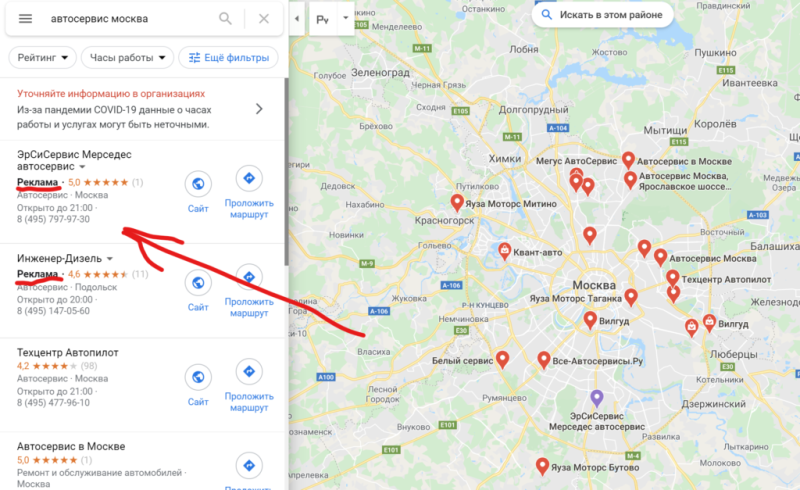The width and height of the screenshot is (800, 490).
Task: Expand the COVID-19 information notice chevron
Action: (259, 109)
